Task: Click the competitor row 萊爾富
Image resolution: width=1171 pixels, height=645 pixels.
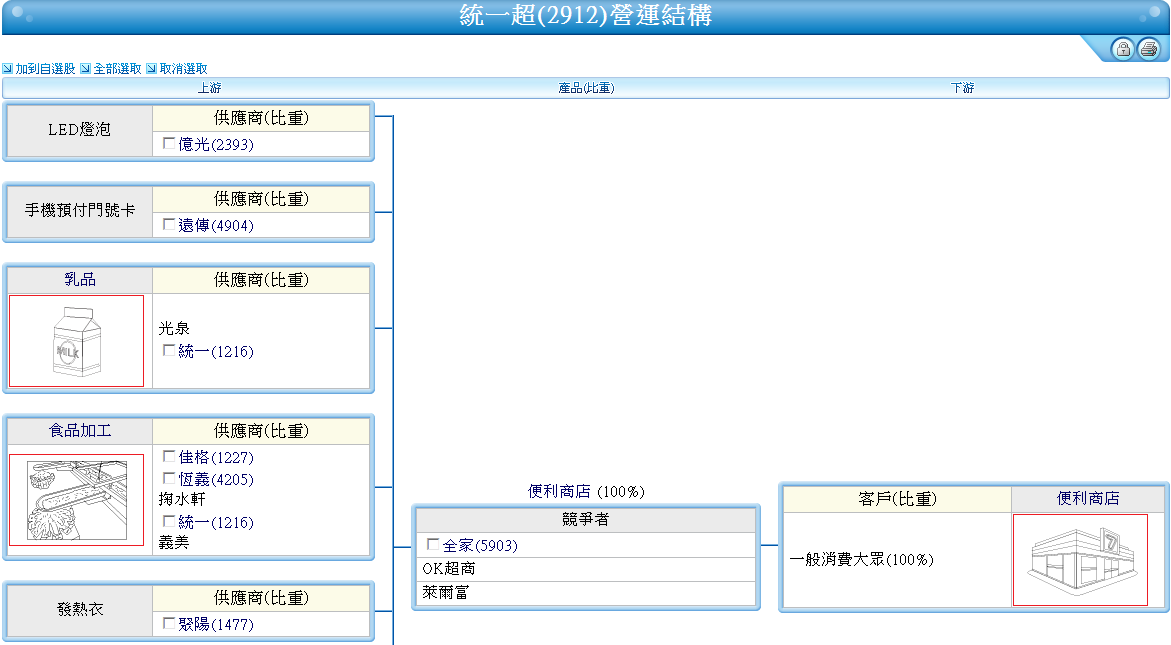Action: (x=586, y=593)
